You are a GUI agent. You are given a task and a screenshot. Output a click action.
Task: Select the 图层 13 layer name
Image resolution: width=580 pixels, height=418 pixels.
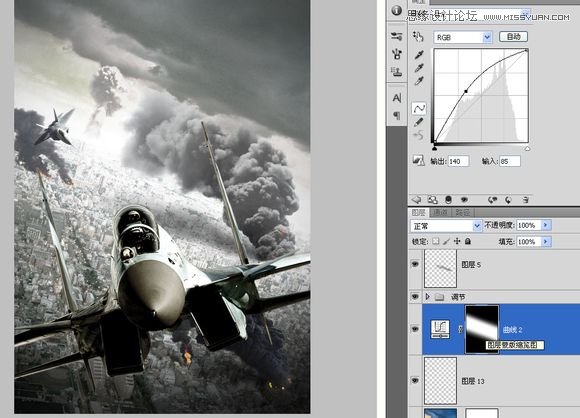coord(473,381)
